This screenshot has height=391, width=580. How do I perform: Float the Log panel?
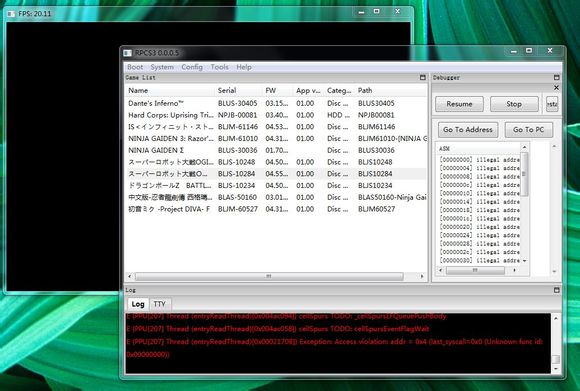point(556,290)
